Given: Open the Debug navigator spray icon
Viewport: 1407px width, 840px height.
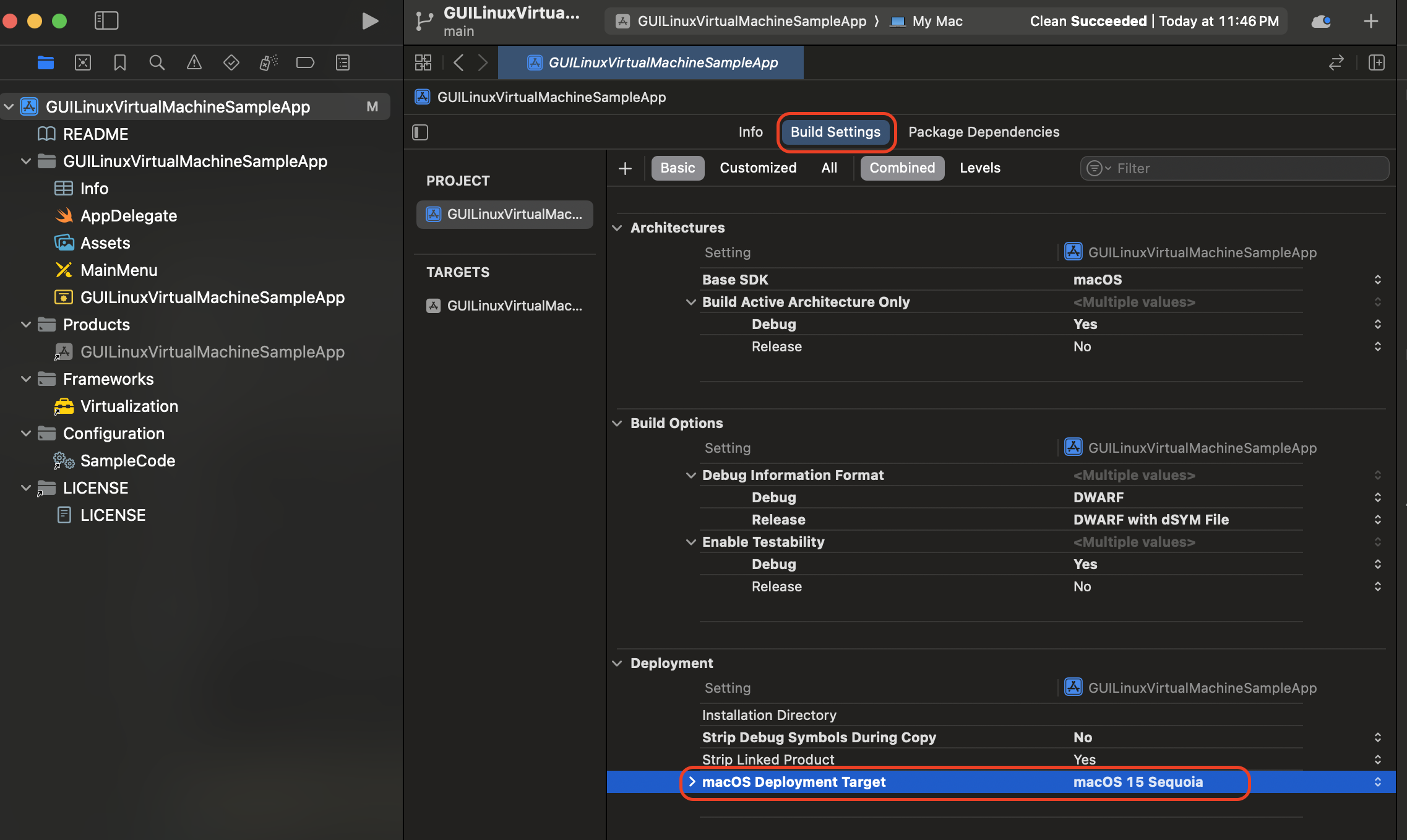Looking at the screenshot, I should pyautogui.click(x=269, y=62).
